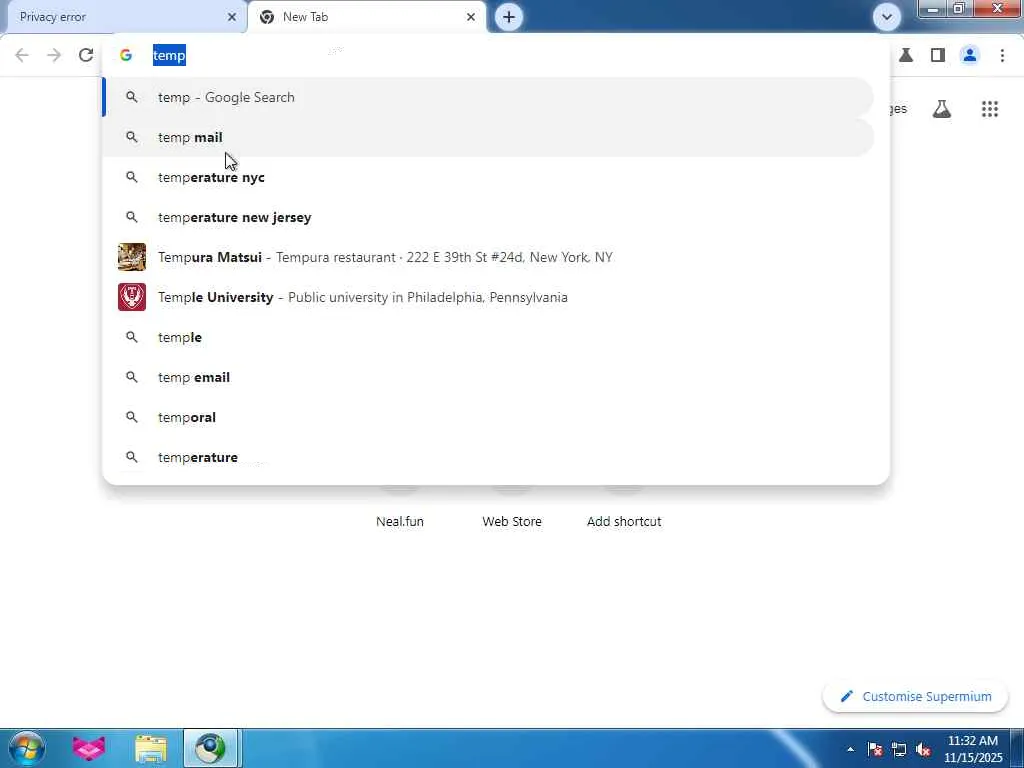Show hidden system tray icons arrow
The width and height of the screenshot is (1024, 768).
pyautogui.click(x=850, y=749)
